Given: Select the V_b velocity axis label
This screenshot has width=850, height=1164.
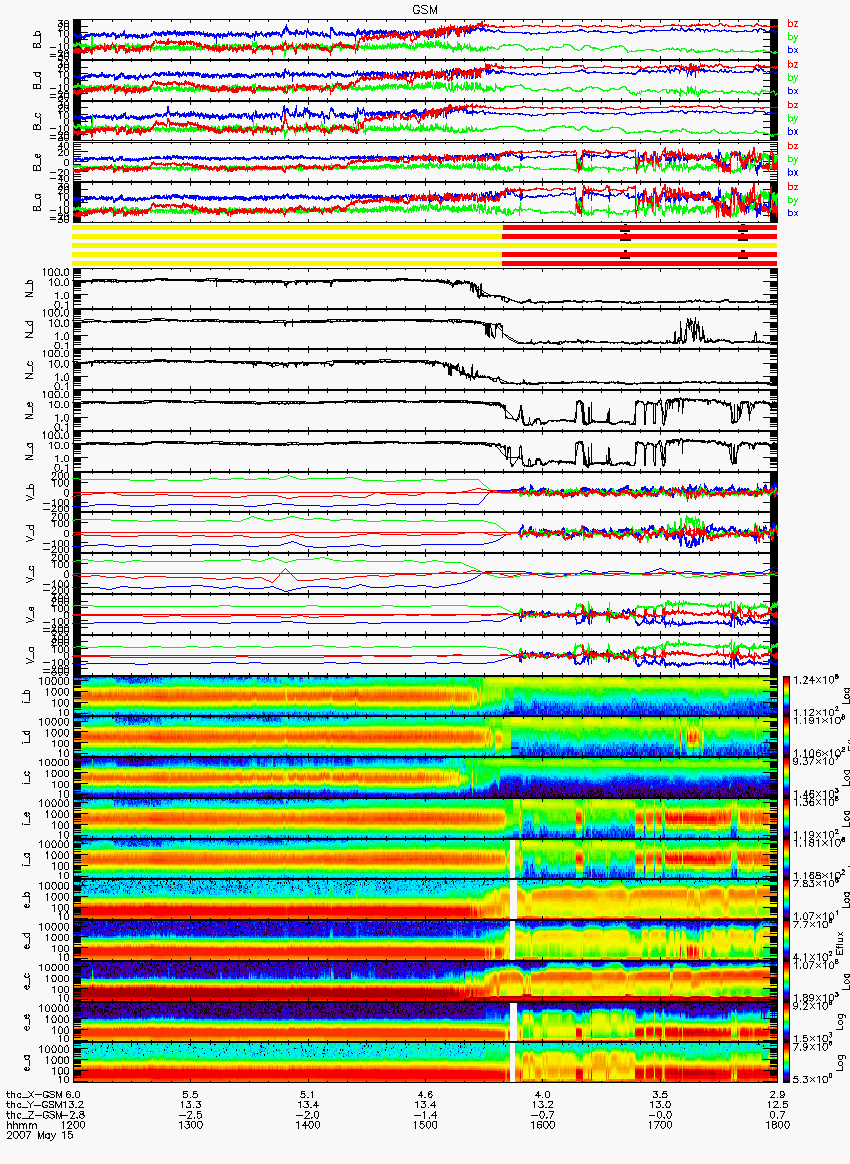Looking at the screenshot, I should point(31,493).
